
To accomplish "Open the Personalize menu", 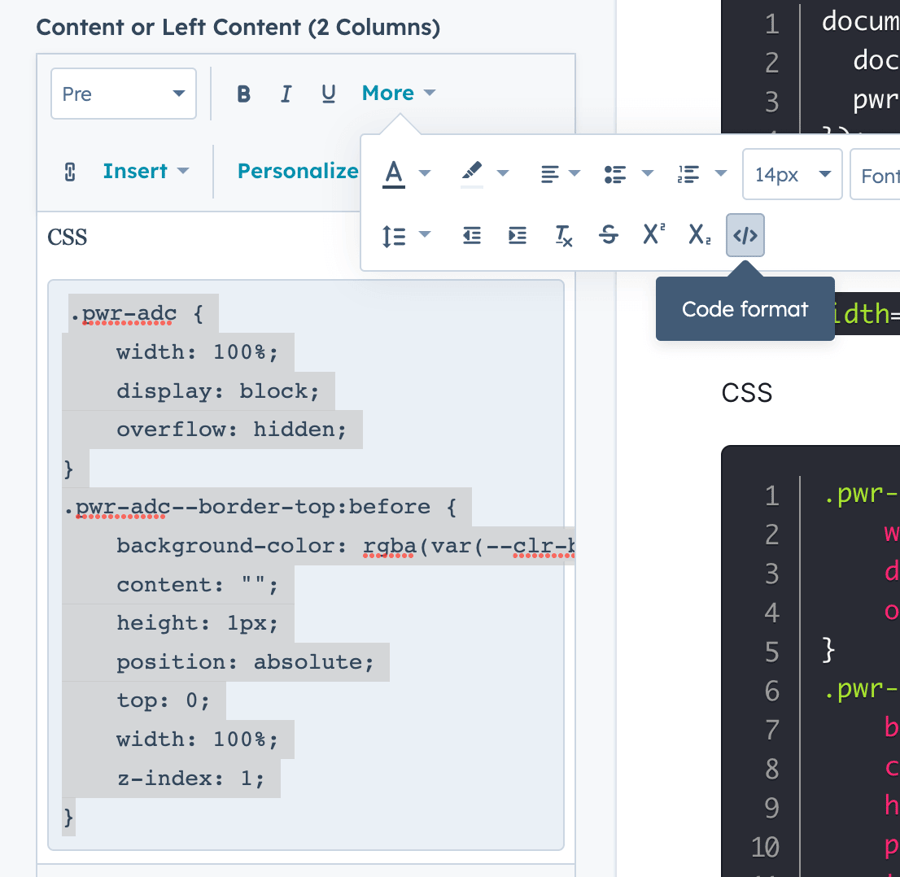I will click(x=299, y=171).
